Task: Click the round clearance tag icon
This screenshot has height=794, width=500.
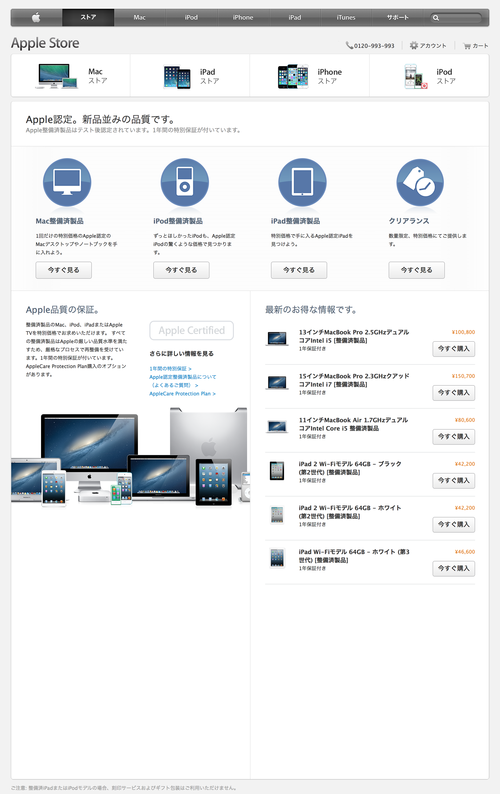Action: pyautogui.click(x=420, y=182)
